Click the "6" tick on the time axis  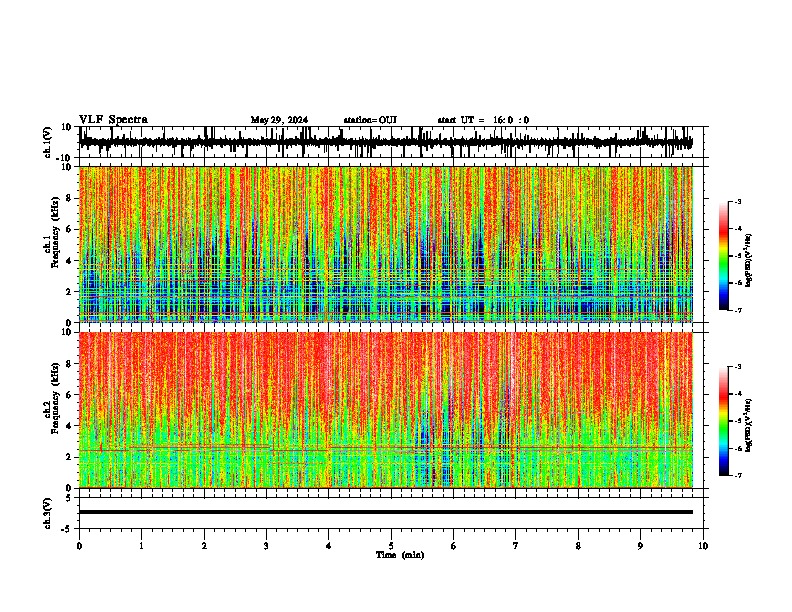(454, 546)
